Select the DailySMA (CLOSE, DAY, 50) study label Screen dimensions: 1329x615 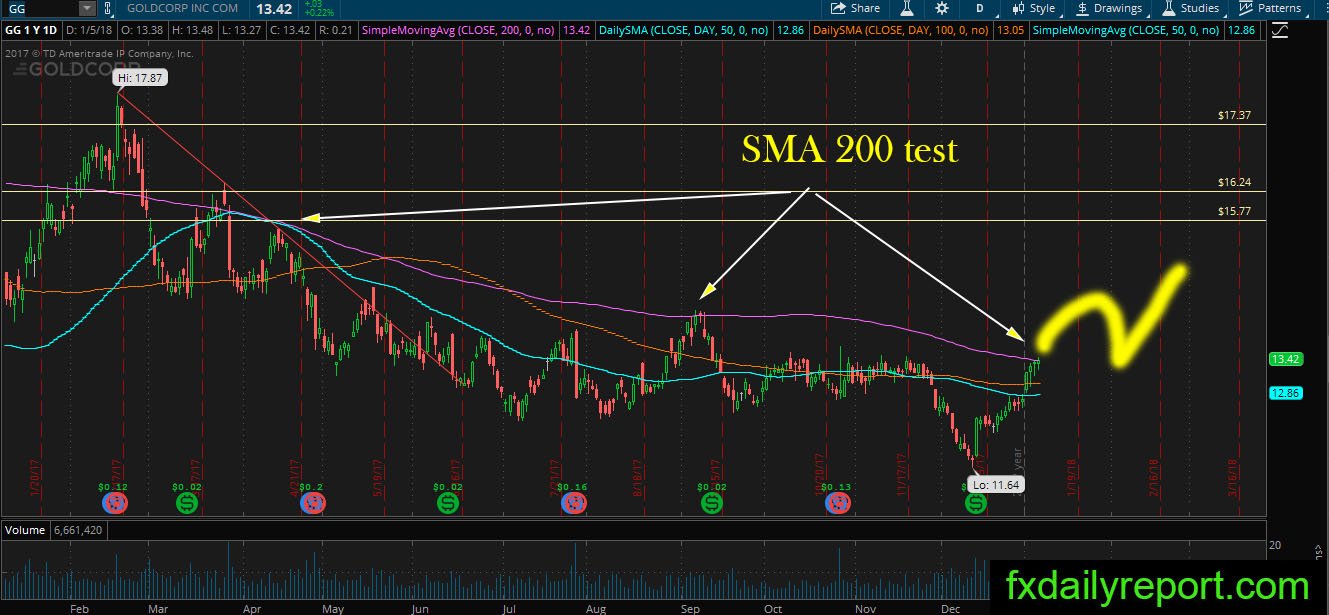[x=682, y=31]
